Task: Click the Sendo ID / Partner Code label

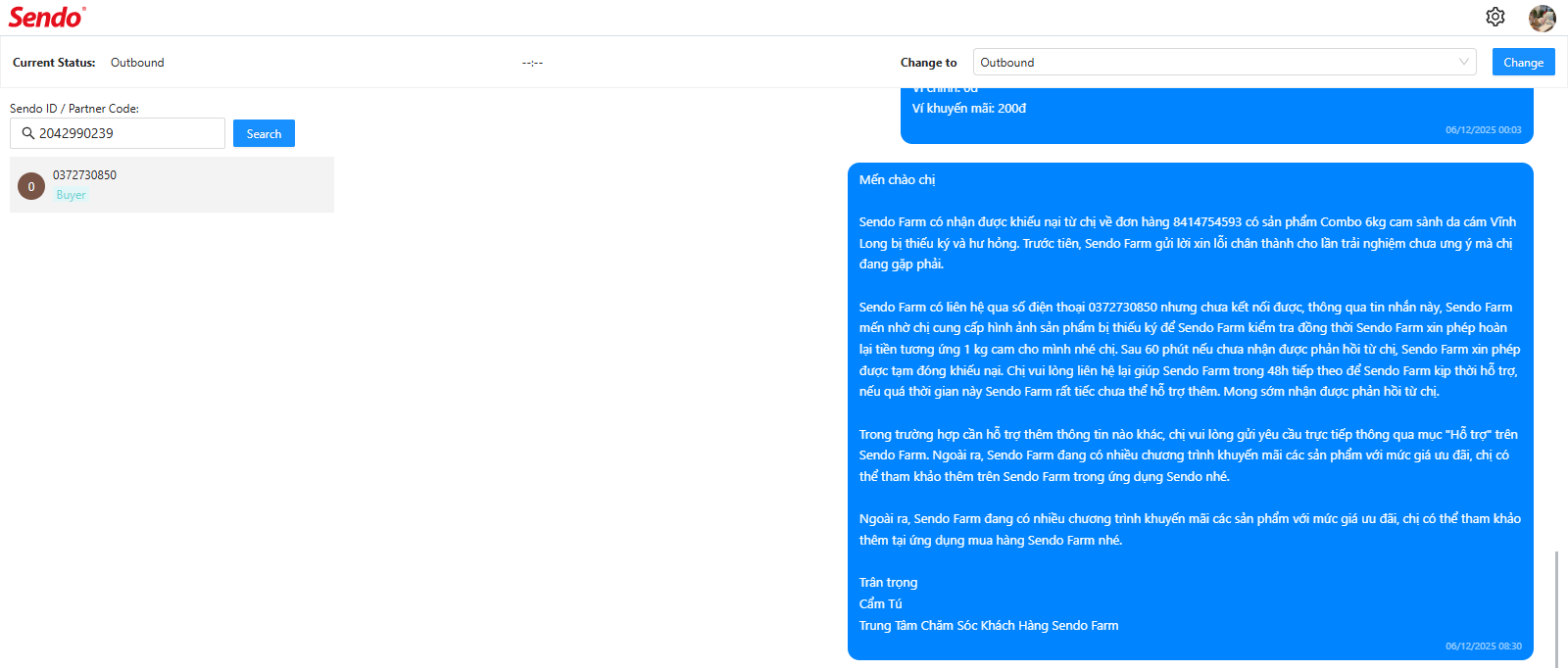Action: [74, 108]
